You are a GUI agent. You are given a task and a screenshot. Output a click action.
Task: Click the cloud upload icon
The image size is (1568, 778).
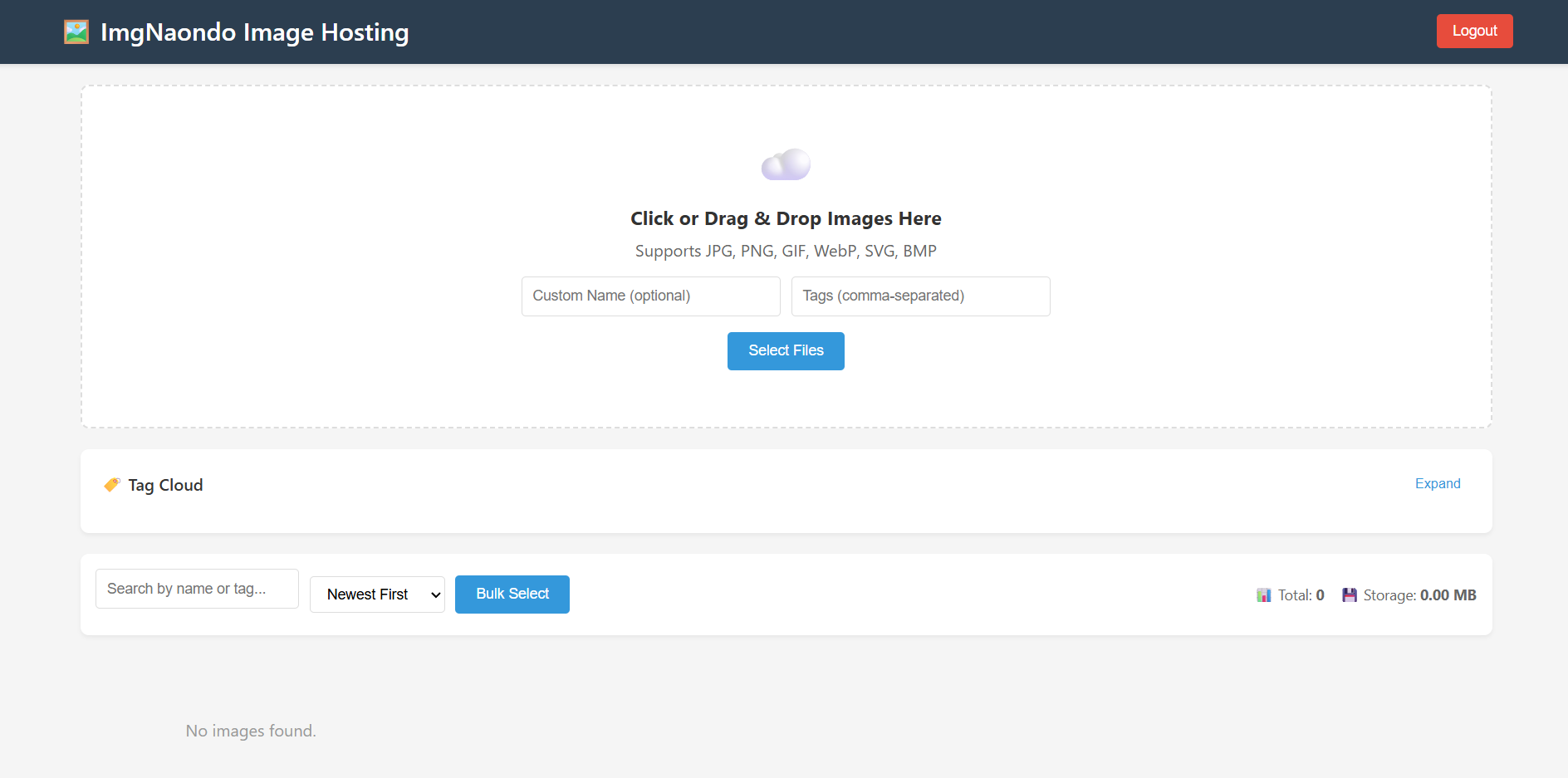point(786,164)
